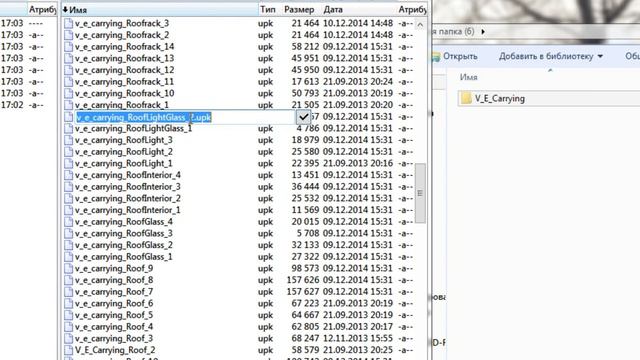640x360 pixels.
Task: Select file icon of v_e_carrying_Roofrack_3
Action: click(x=69, y=23)
